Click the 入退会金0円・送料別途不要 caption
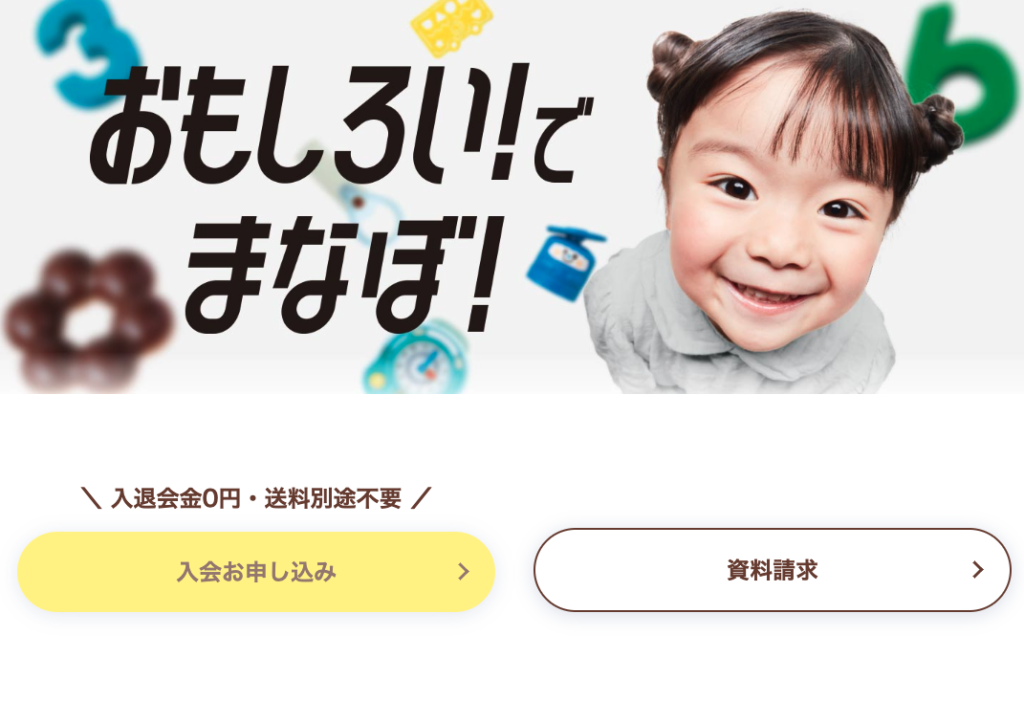Screen dimensions: 1024x701 point(256,498)
